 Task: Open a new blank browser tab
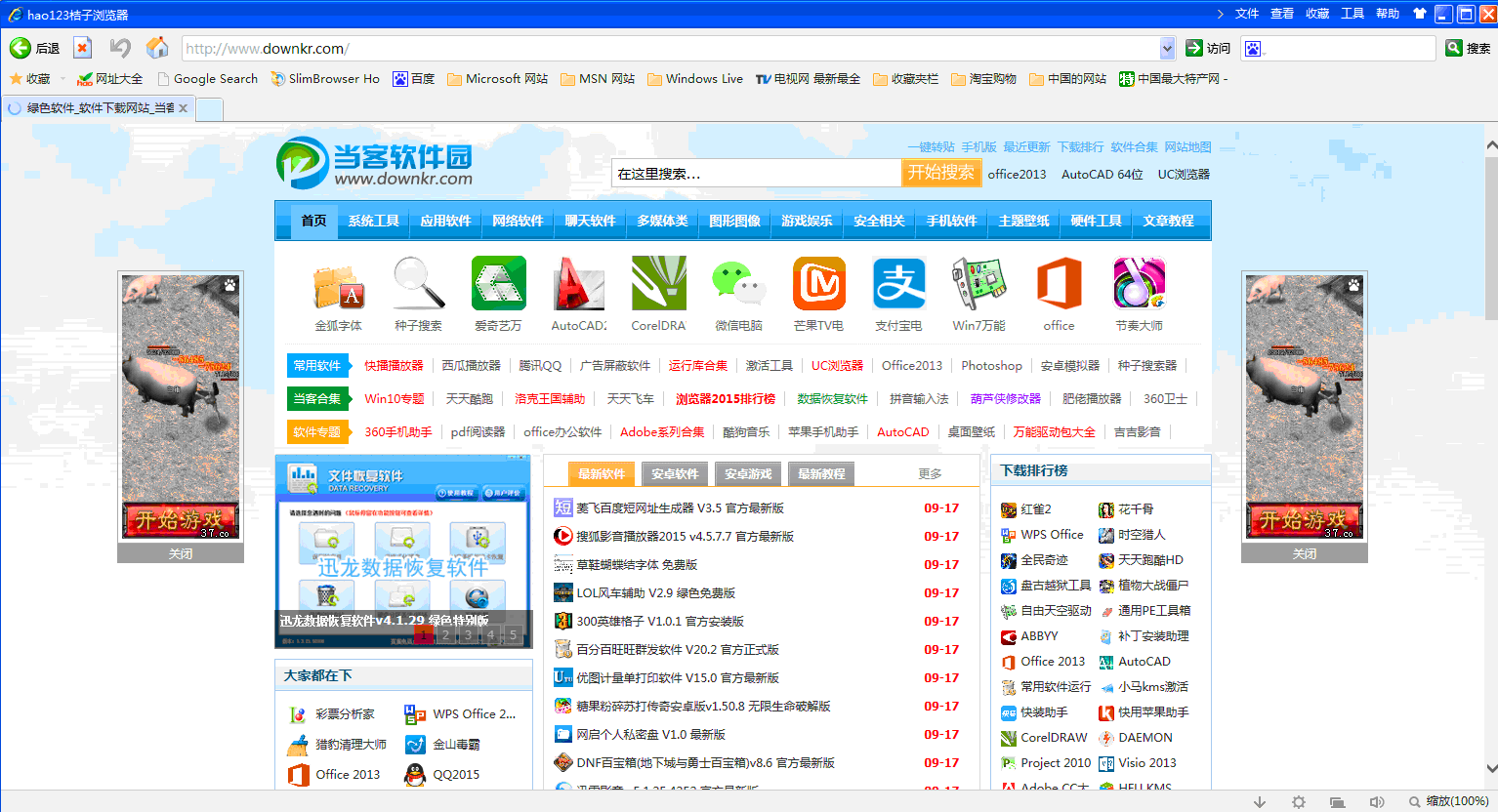(x=209, y=109)
